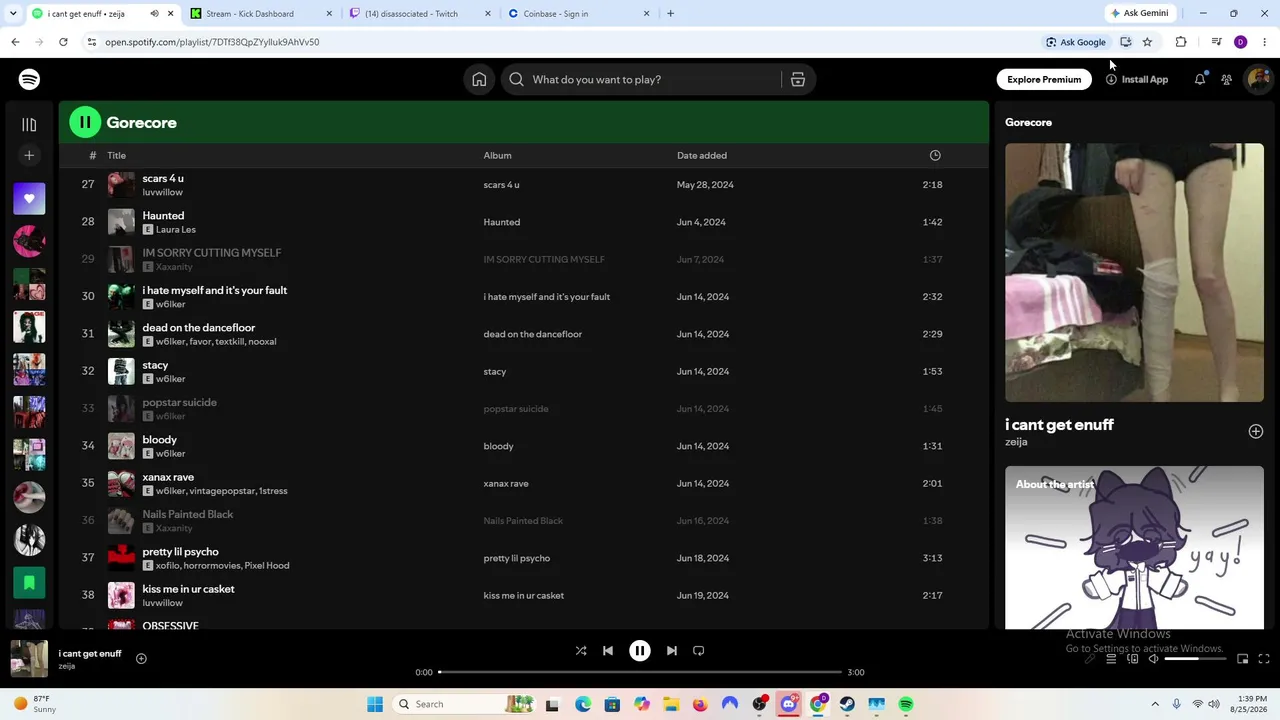Open the Spotify logo home link
The height and width of the screenshot is (720, 1280).
pyautogui.click(x=29, y=80)
